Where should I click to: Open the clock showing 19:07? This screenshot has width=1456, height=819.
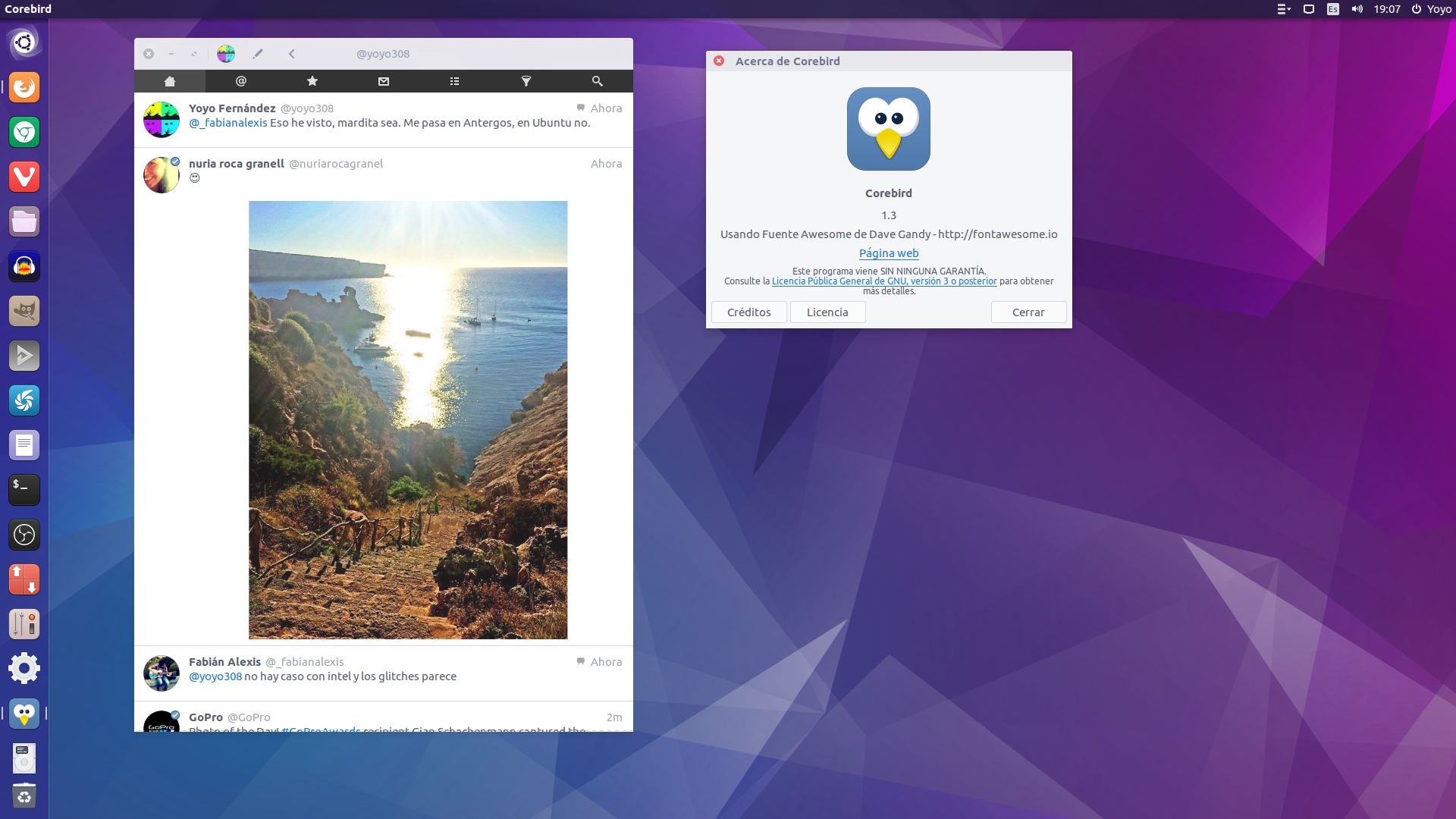(x=1387, y=9)
